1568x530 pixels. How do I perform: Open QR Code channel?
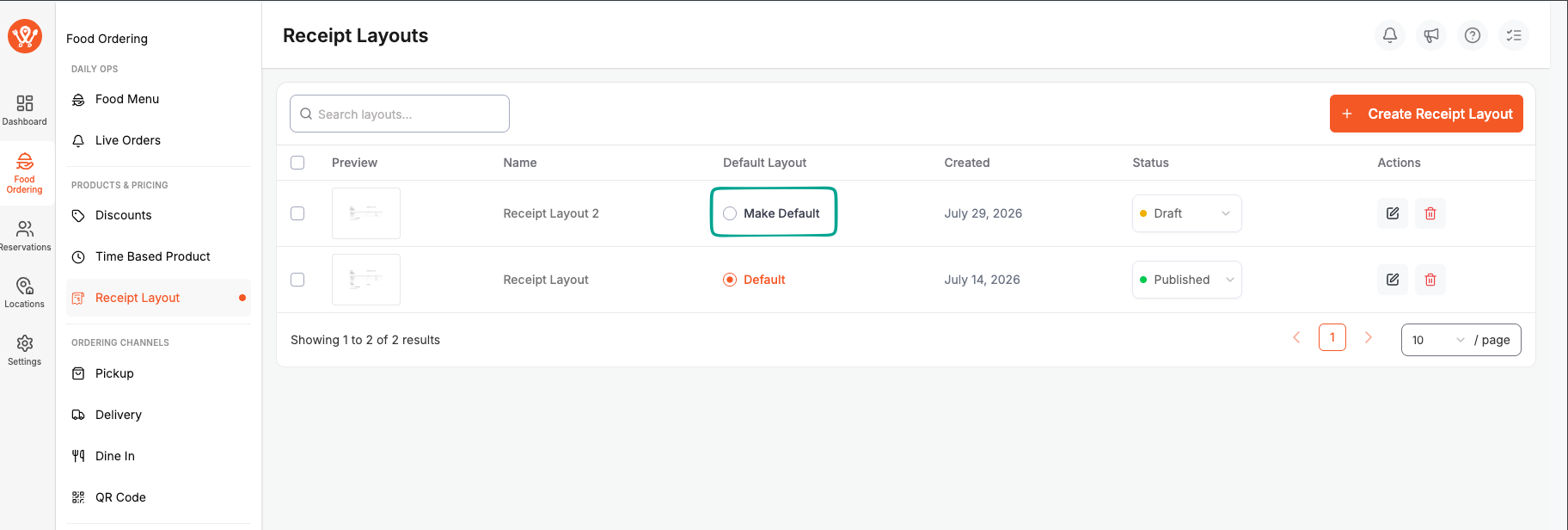click(x=158, y=497)
